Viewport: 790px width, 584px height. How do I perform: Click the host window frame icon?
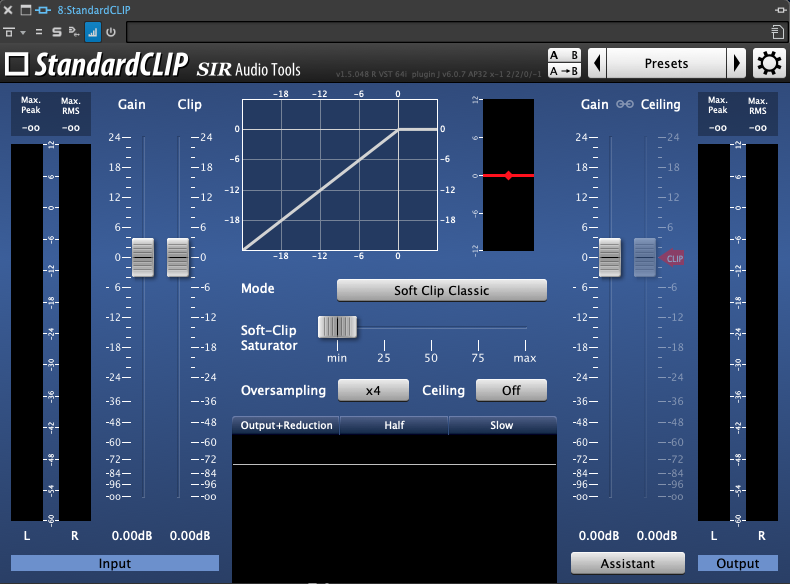26,10
